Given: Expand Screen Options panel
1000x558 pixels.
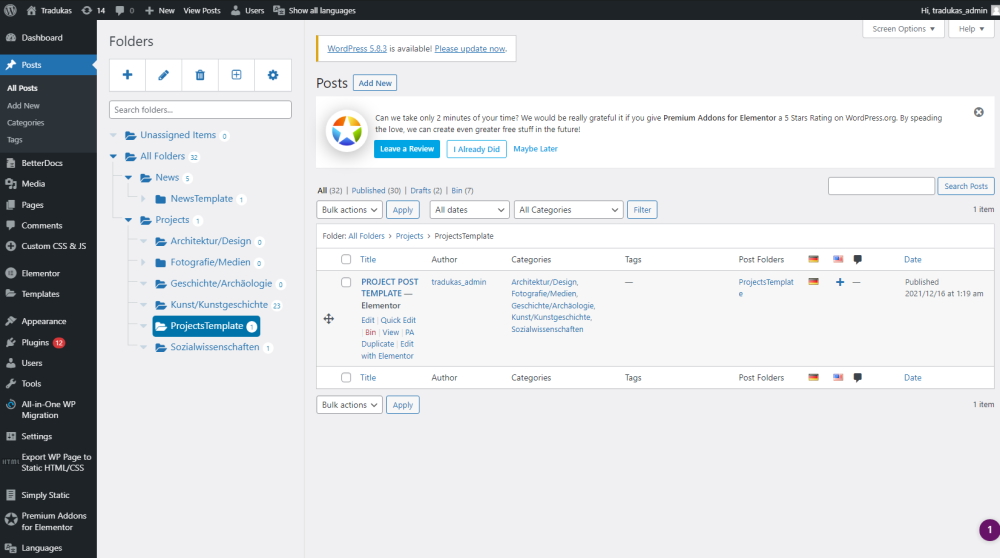Looking at the screenshot, I should (x=903, y=29).
